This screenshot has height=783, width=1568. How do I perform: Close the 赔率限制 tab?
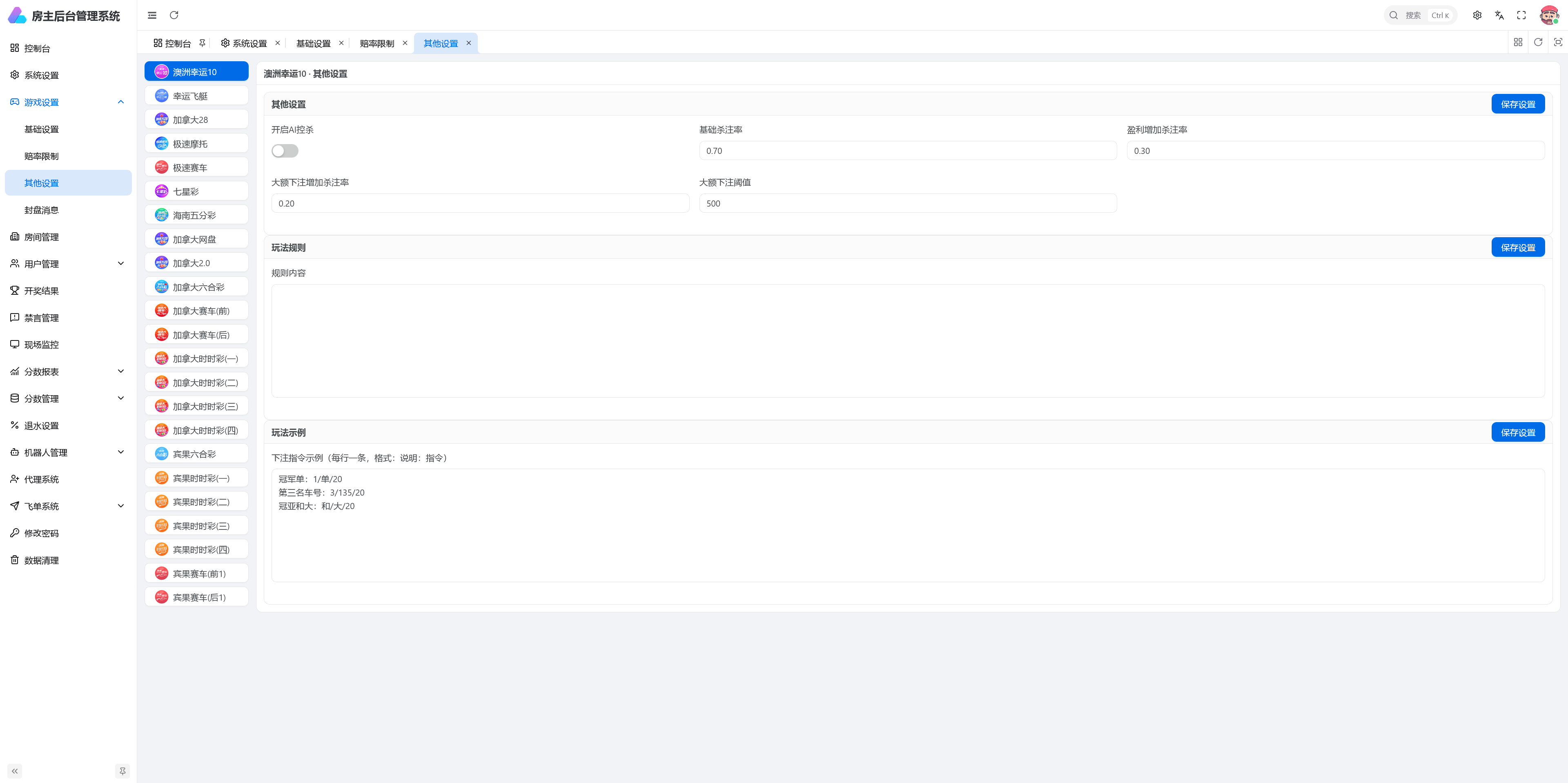pyautogui.click(x=405, y=43)
